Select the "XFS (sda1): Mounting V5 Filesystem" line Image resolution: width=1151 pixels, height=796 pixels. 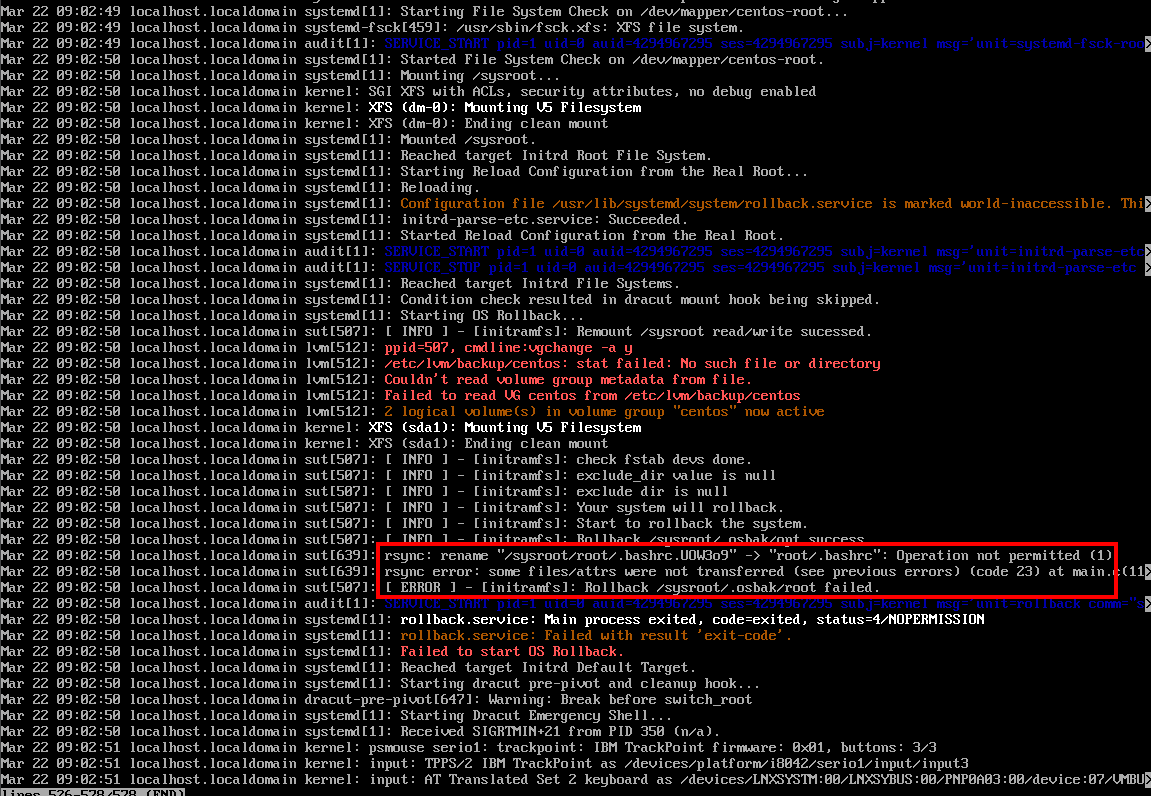(504, 427)
